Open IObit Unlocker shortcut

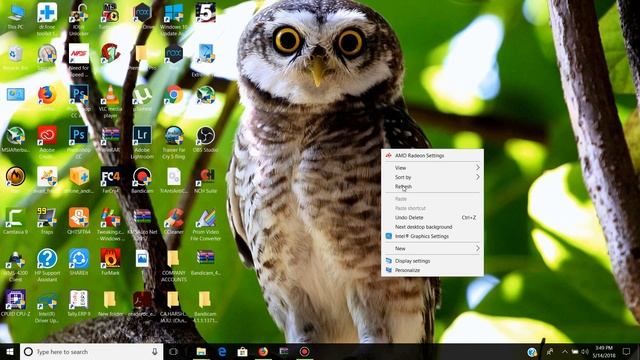(78, 18)
